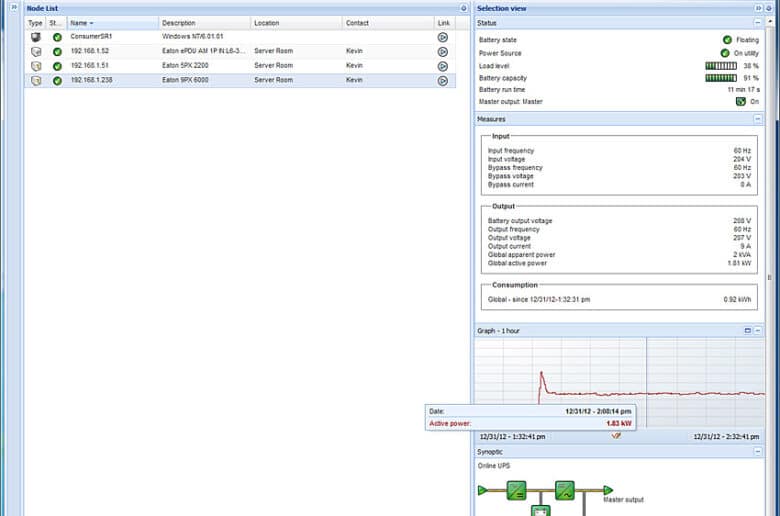Click Kevin contact of 192.168.1.238
Screen dimensions: 780x516
354,80
